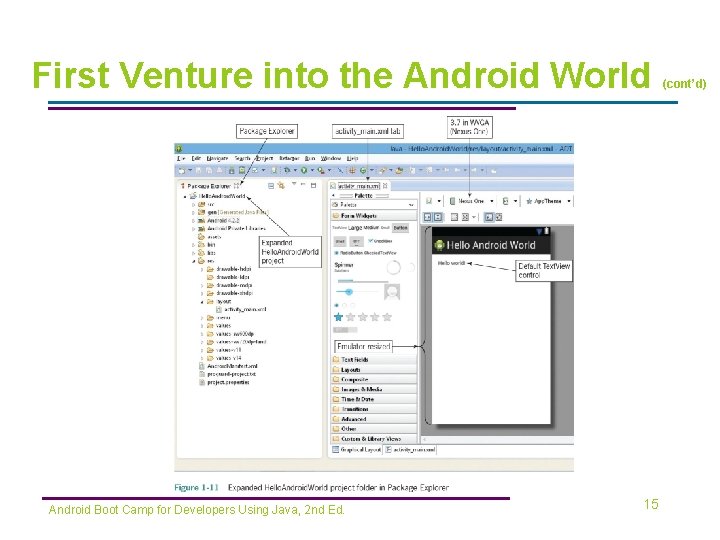Pick the Large text widget in palette
This screenshot has width=720, height=540.
point(355,228)
